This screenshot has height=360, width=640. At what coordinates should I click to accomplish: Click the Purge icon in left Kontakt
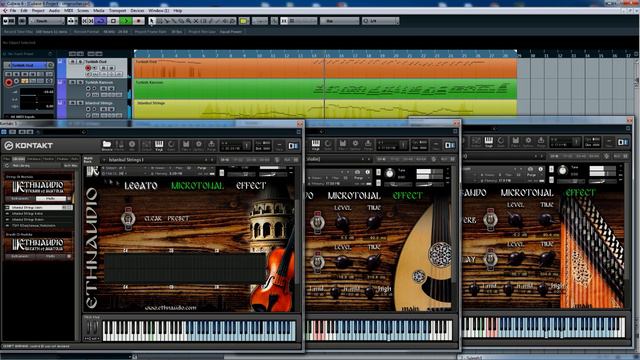click(x=211, y=145)
